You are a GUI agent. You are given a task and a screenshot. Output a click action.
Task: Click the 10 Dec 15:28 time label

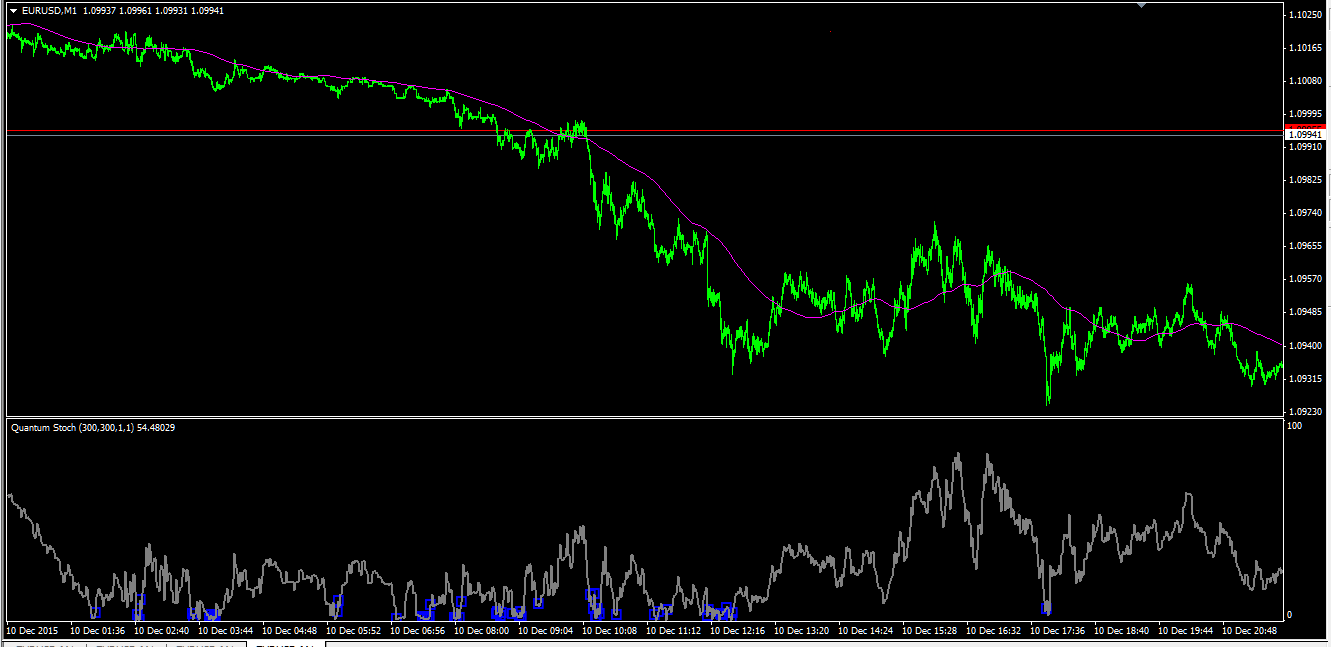tap(930, 631)
